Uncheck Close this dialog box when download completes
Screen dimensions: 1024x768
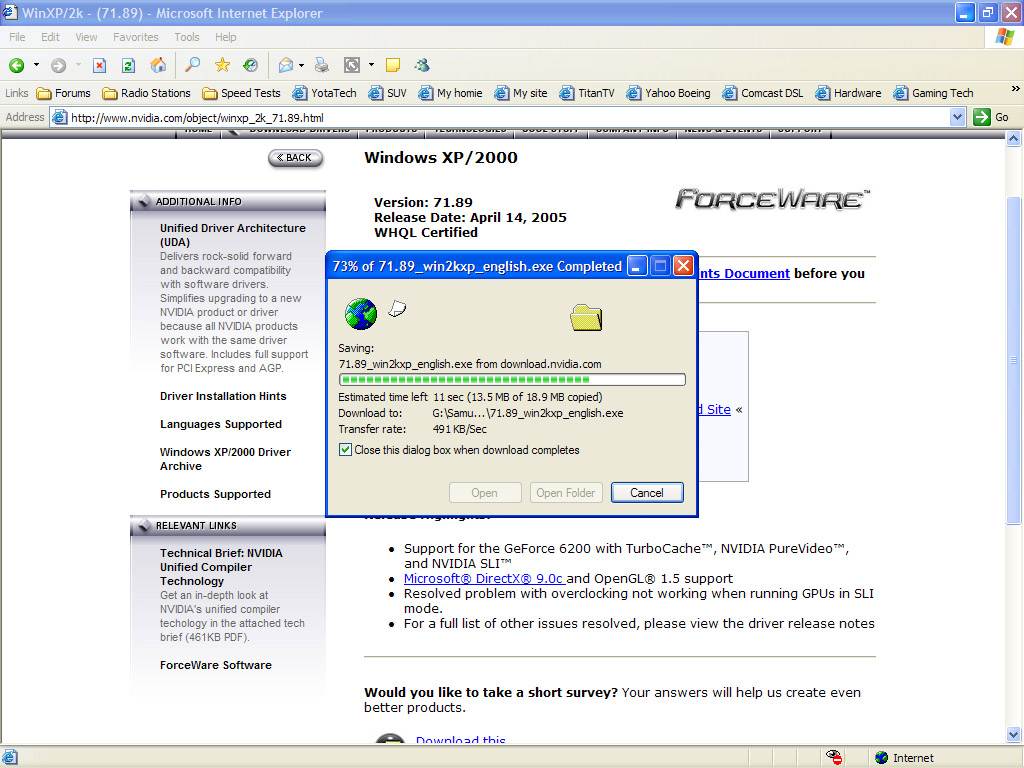point(346,450)
